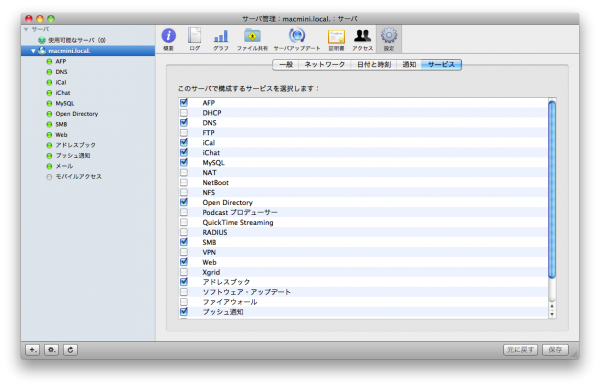This screenshot has height=388, width=600.
Task: Uncheck the プッシュ通知 checkbox in list
Action: (x=184, y=311)
